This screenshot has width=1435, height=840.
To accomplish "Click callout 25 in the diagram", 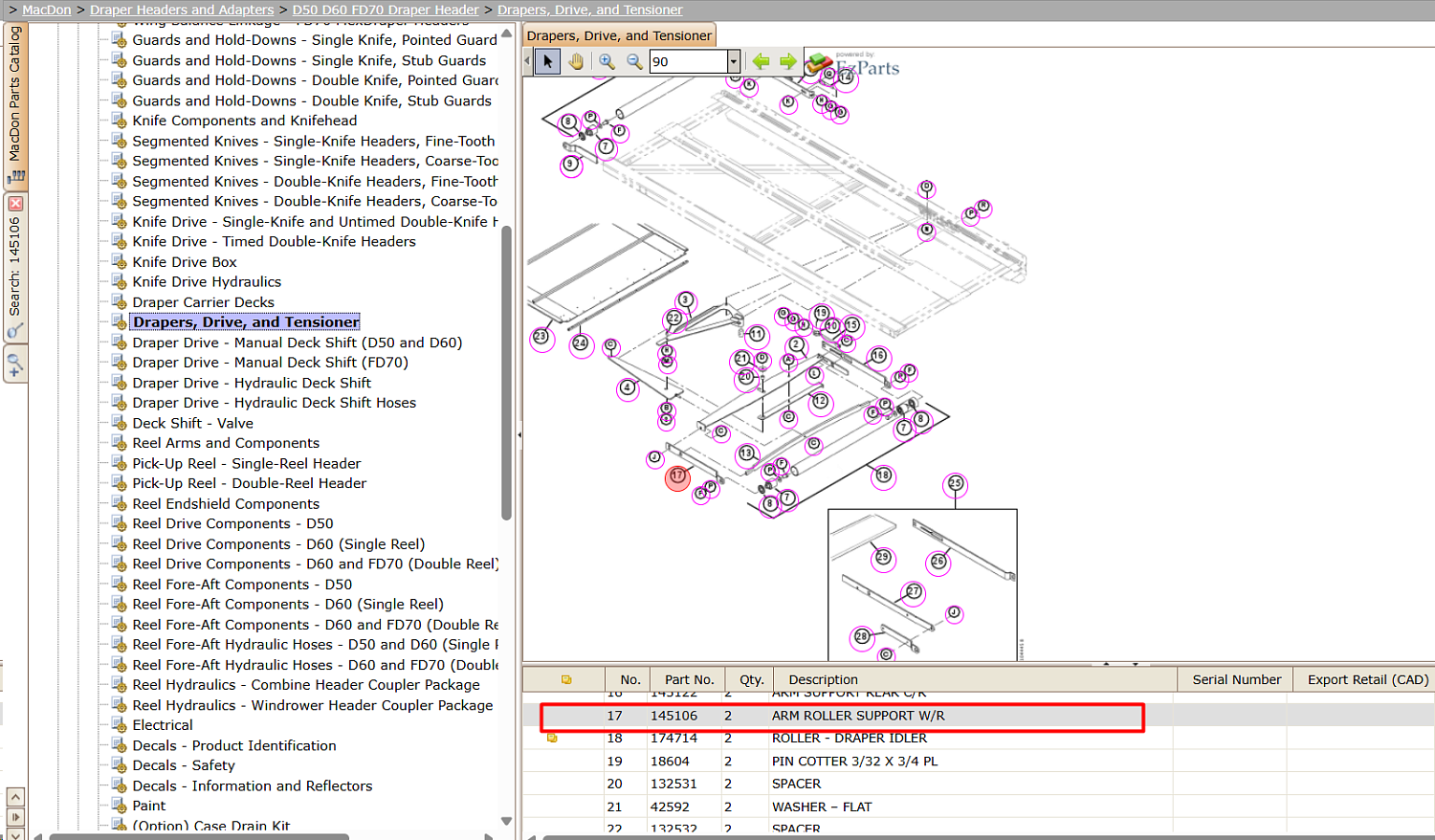I will click(x=955, y=484).
